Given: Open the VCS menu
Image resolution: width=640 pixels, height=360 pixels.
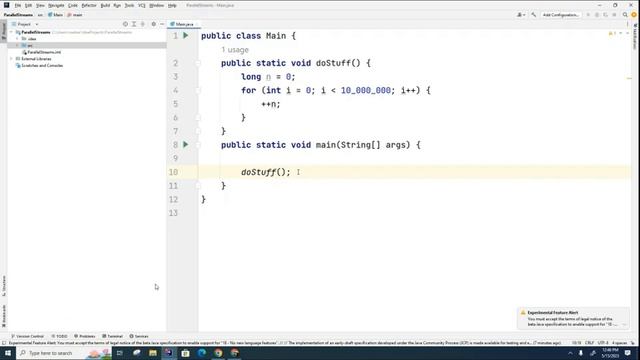Looking at the screenshot, I should 142,5.
